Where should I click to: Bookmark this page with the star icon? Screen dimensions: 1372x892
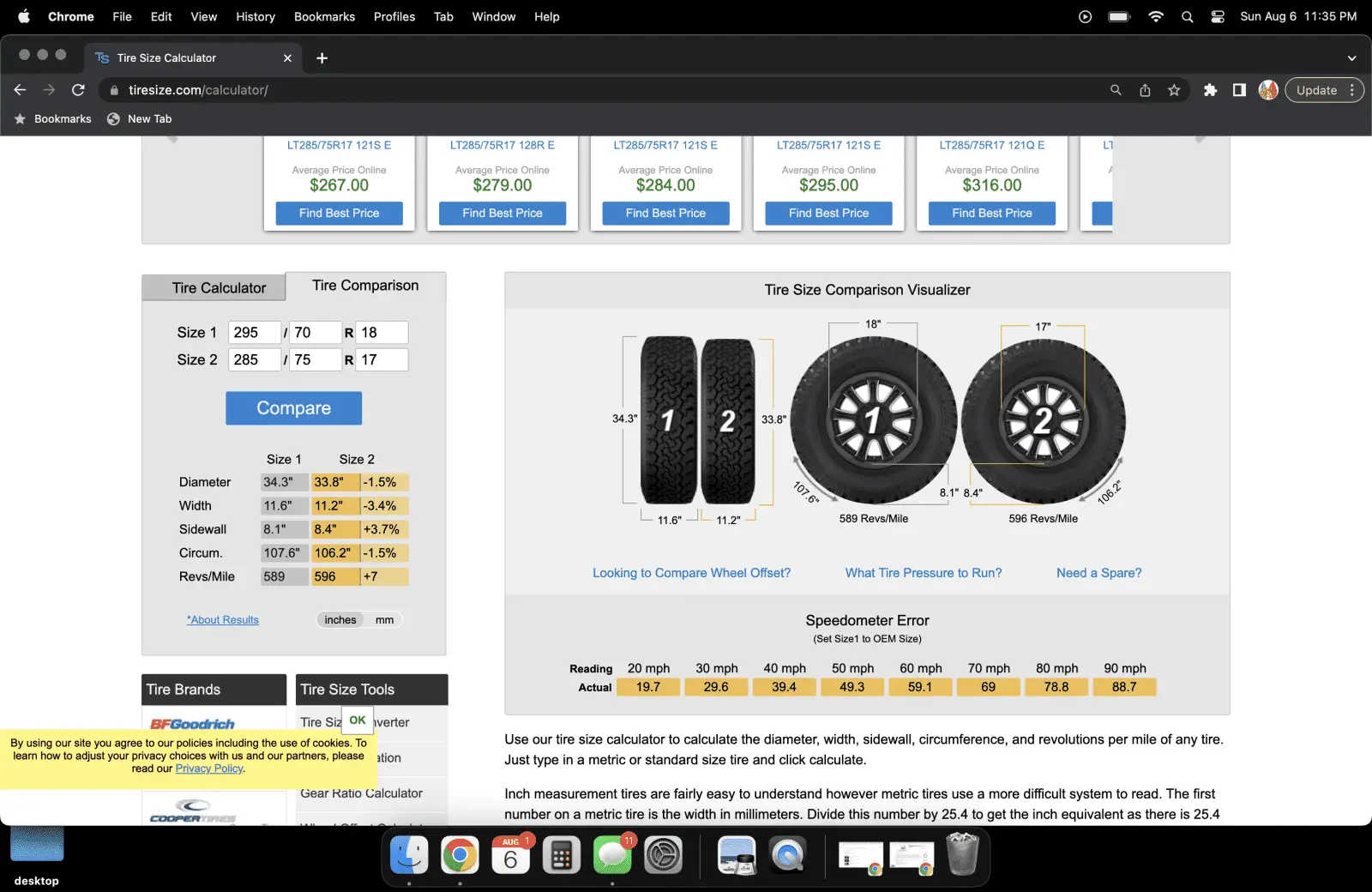pos(1174,90)
